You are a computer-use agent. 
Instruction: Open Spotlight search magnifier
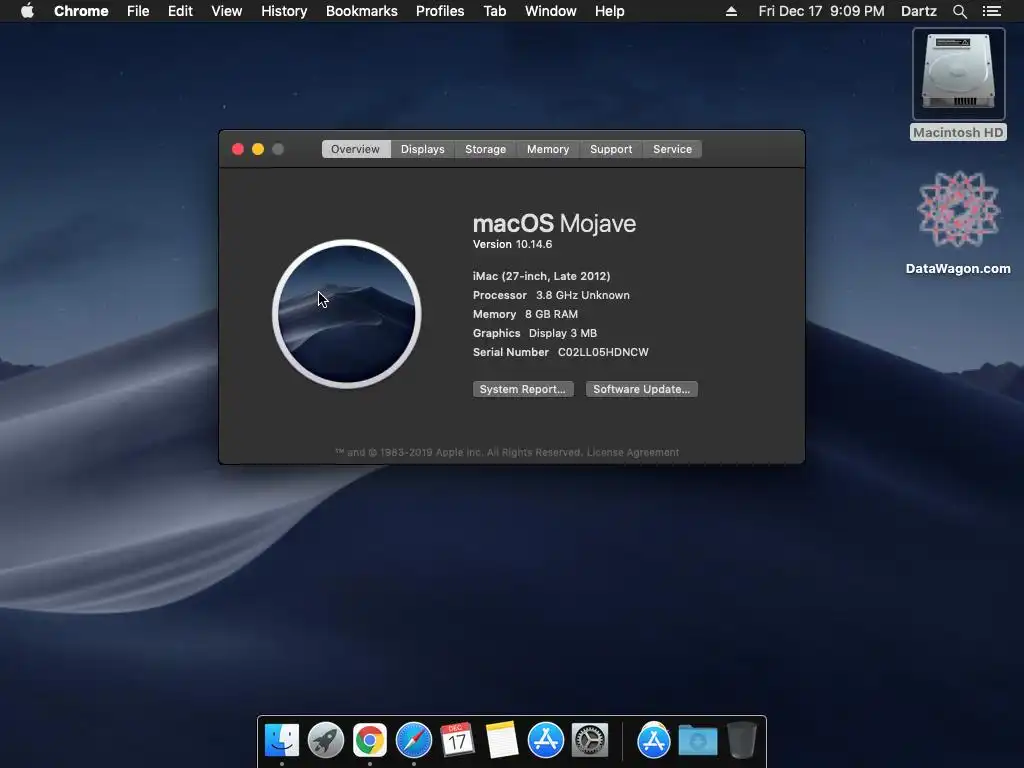coord(959,11)
